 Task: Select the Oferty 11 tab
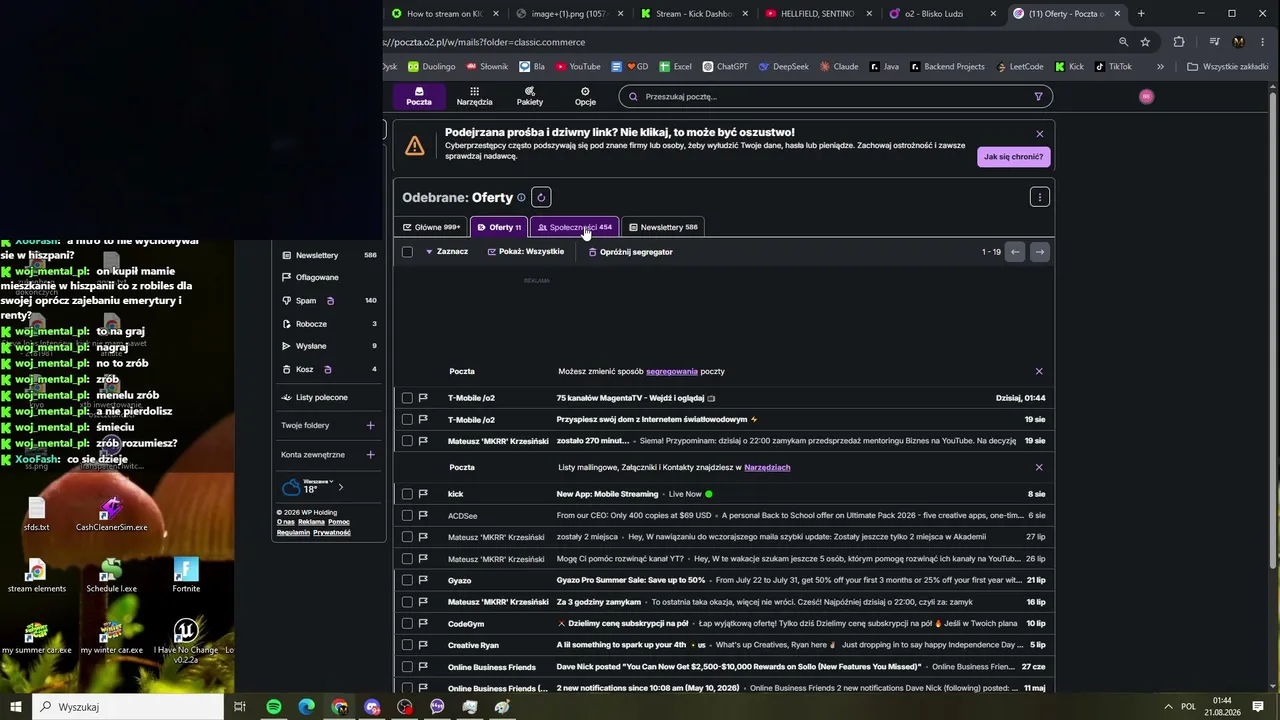[x=499, y=227]
